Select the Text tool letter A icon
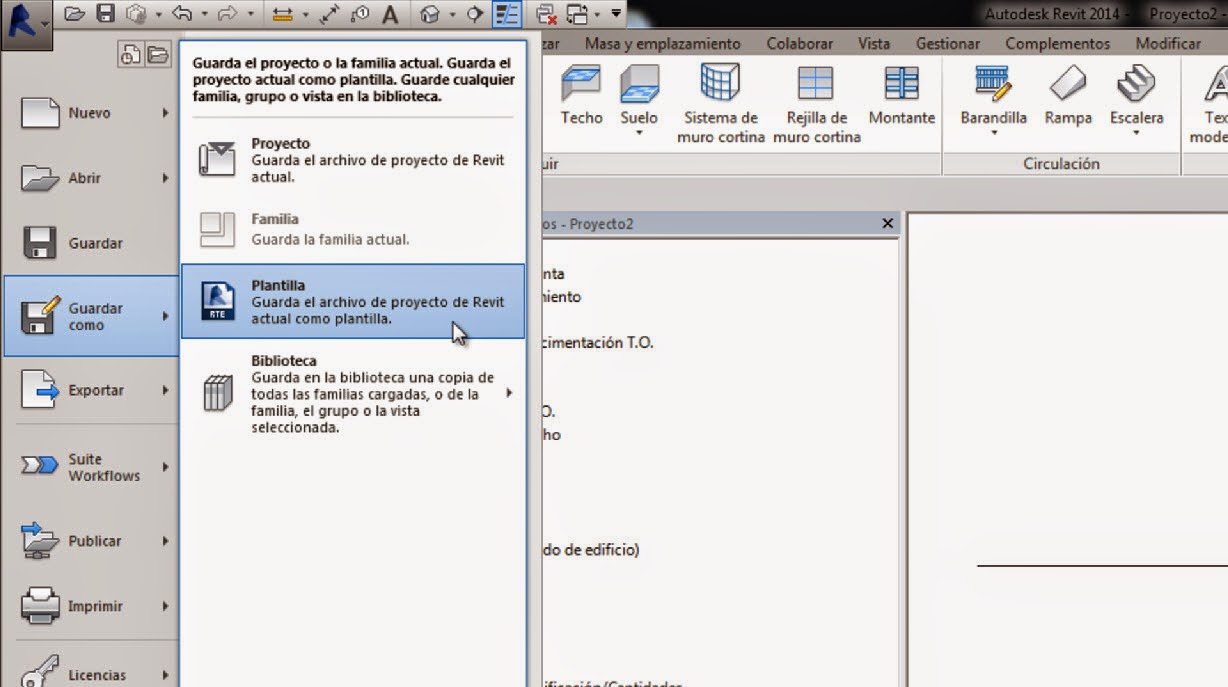1228x687 pixels. (390, 14)
